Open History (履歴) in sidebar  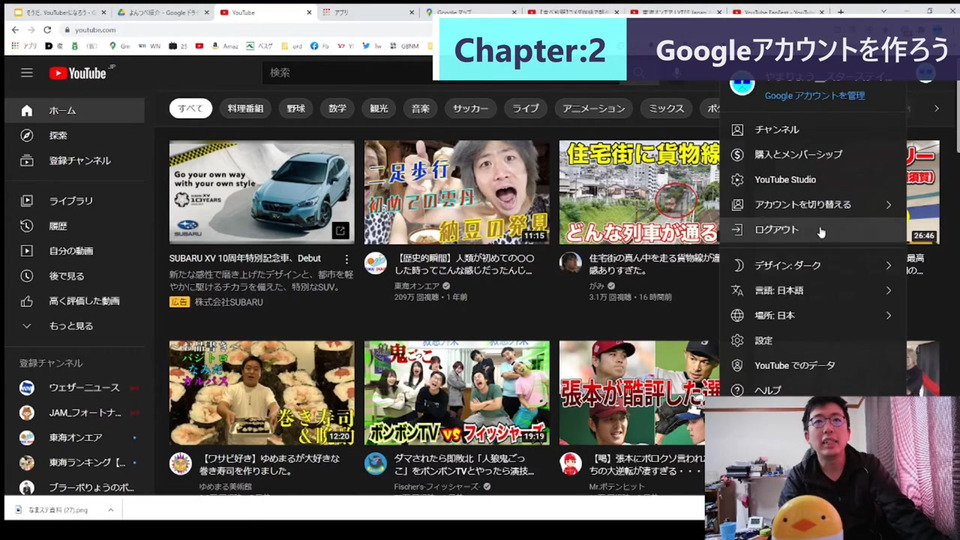75,226
